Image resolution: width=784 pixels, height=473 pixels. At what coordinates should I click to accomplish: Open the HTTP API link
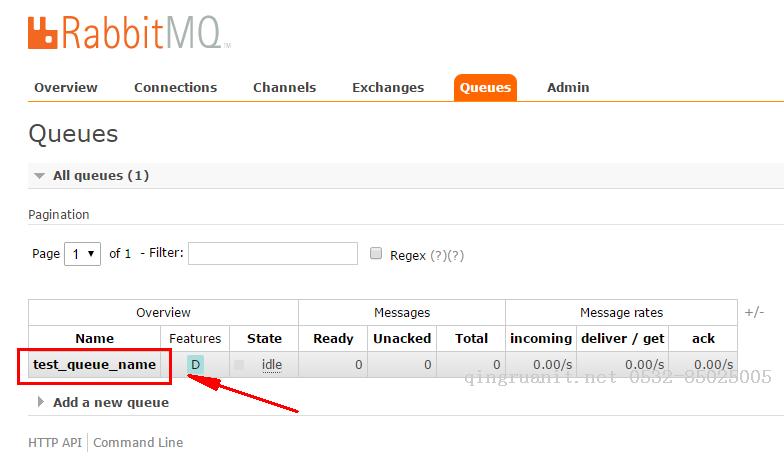tap(55, 442)
